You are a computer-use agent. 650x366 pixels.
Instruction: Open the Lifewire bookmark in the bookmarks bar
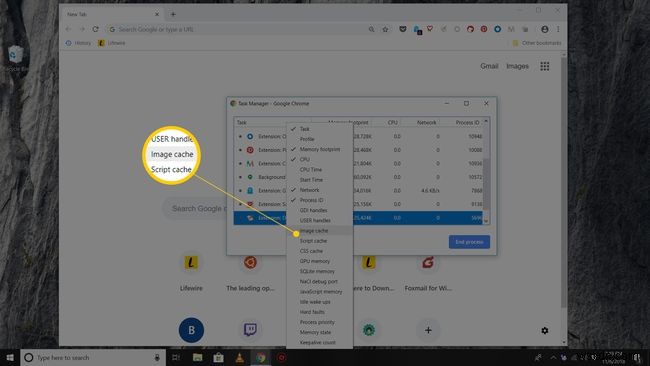pyautogui.click(x=112, y=43)
